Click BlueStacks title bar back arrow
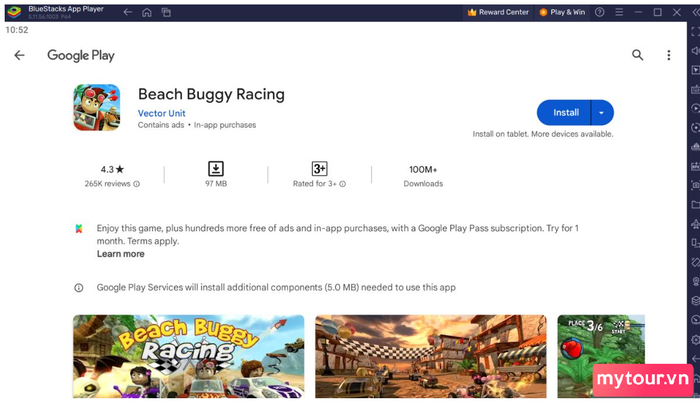Screen dimensions: 700x405 click(128, 12)
